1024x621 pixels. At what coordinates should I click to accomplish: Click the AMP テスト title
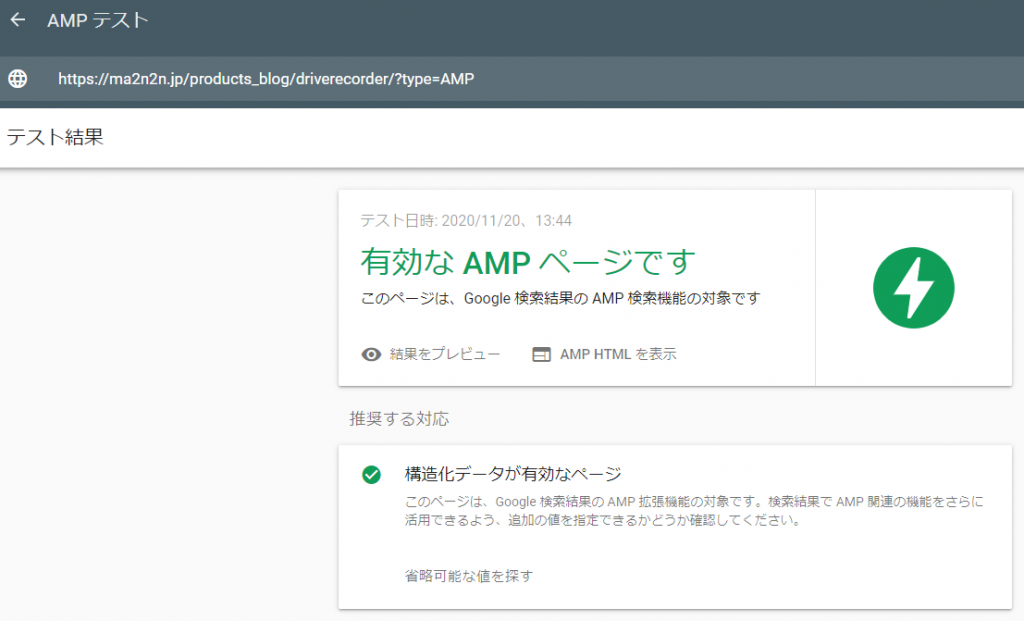(x=98, y=20)
